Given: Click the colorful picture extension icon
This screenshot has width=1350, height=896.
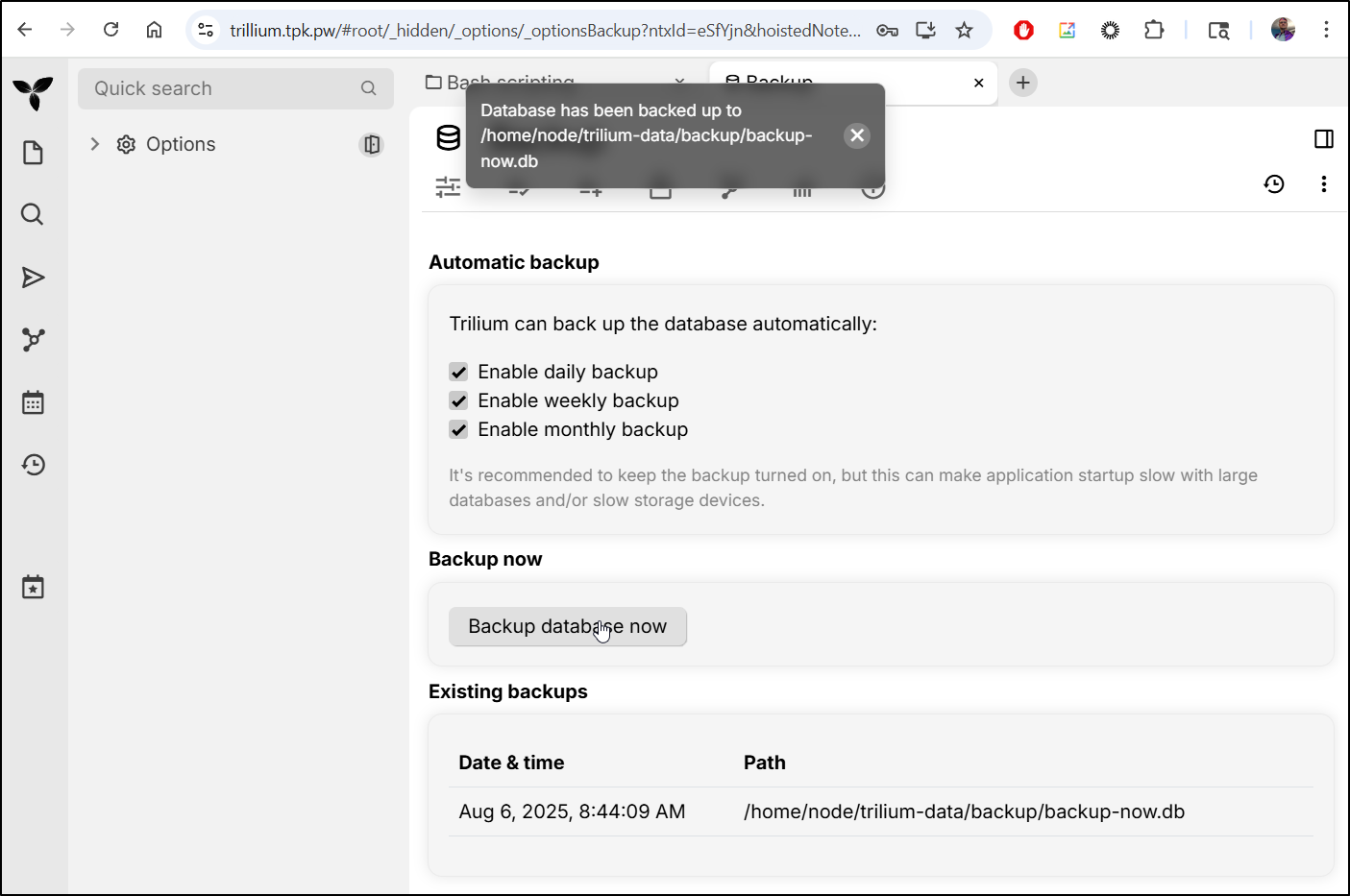Looking at the screenshot, I should pyautogui.click(x=1067, y=31).
